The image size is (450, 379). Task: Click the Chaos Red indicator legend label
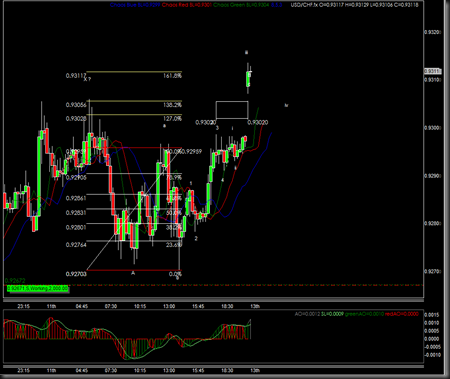(x=187, y=5)
